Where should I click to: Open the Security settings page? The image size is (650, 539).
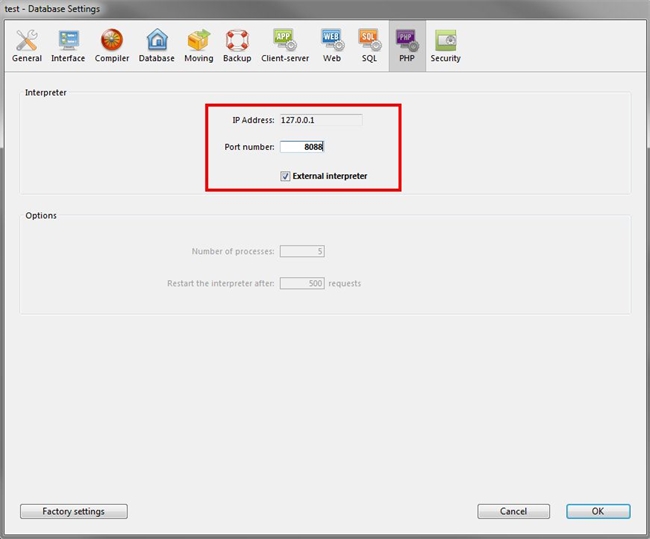pyautogui.click(x=445, y=45)
